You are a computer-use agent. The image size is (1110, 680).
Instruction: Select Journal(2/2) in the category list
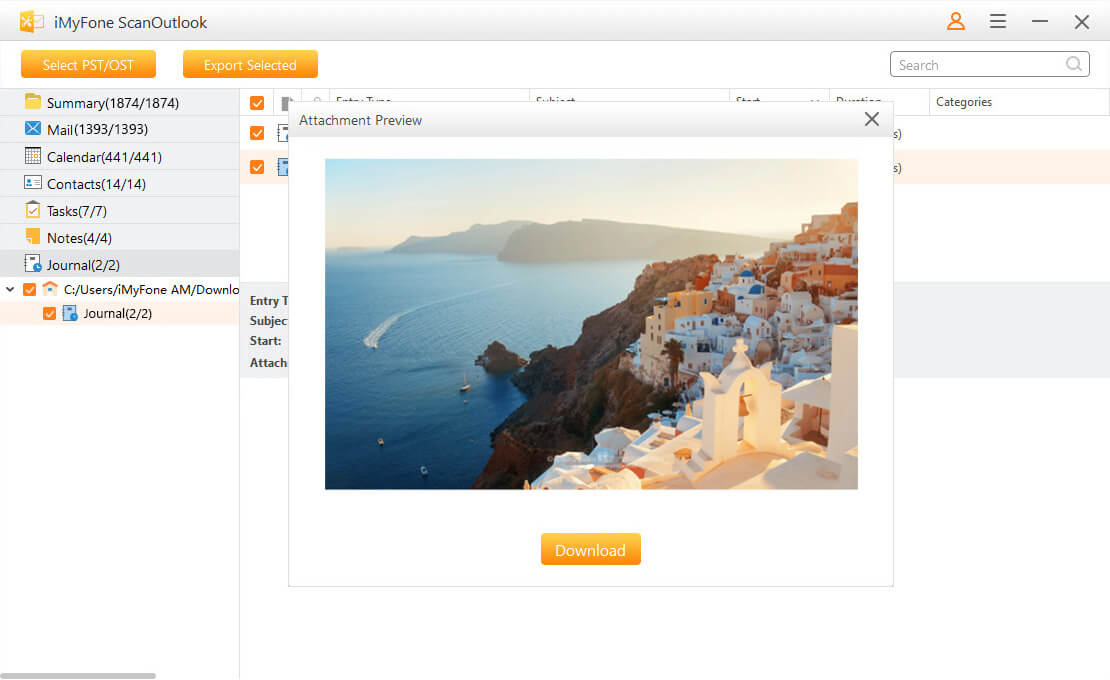point(120,265)
